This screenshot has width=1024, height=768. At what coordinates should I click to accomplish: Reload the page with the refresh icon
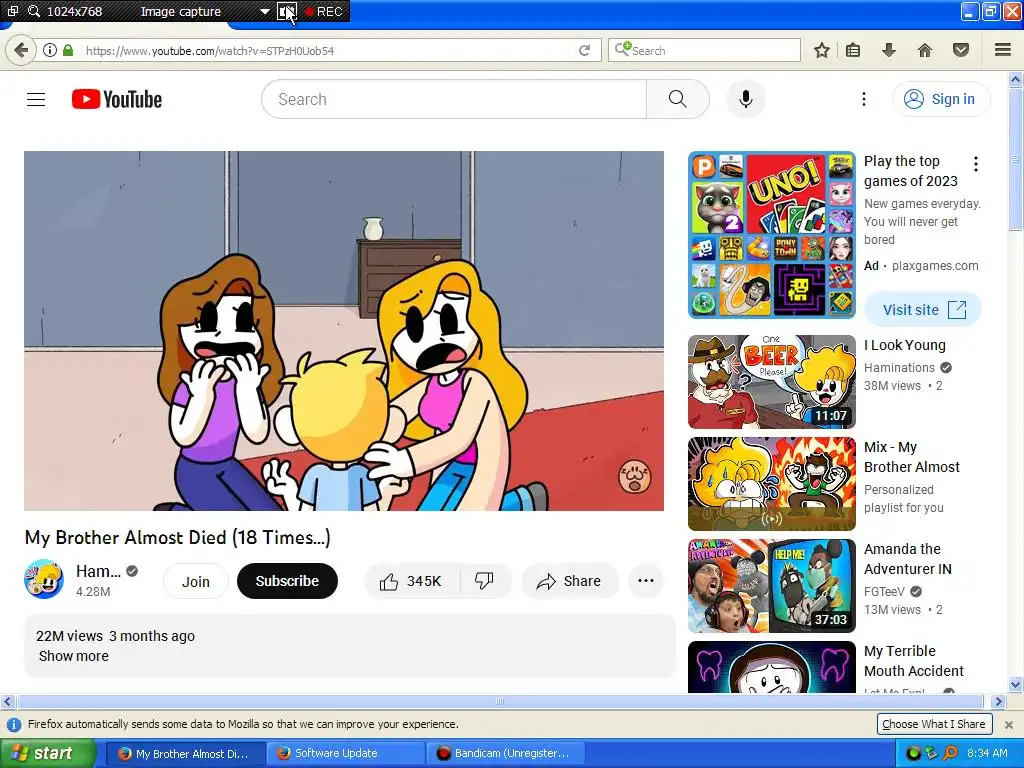coord(584,50)
